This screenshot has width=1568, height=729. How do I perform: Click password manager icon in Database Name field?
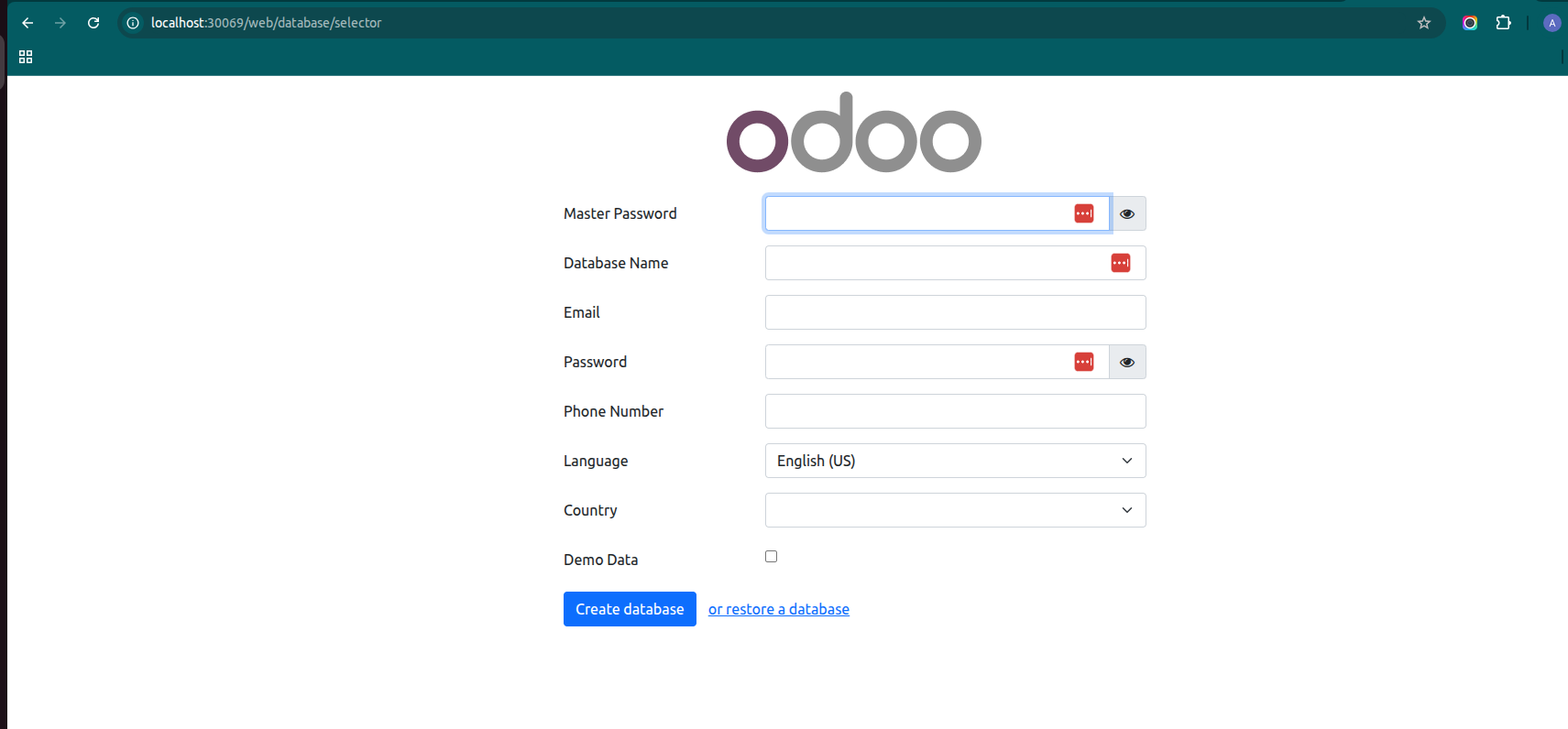tap(1121, 263)
